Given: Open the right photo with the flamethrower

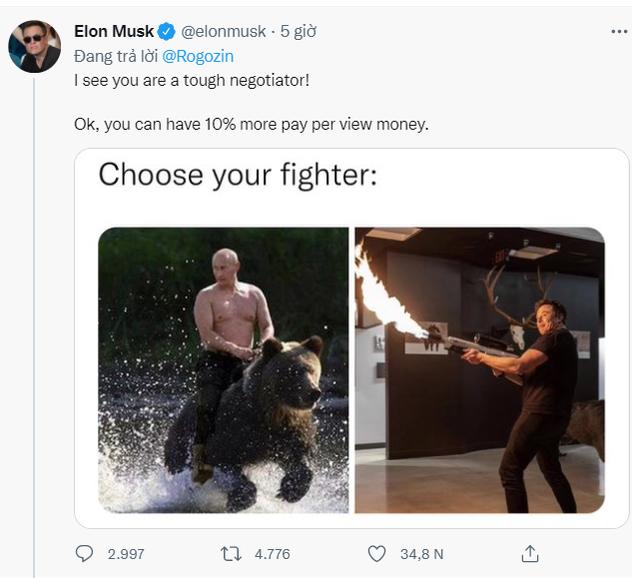Looking at the screenshot, I should (x=479, y=370).
